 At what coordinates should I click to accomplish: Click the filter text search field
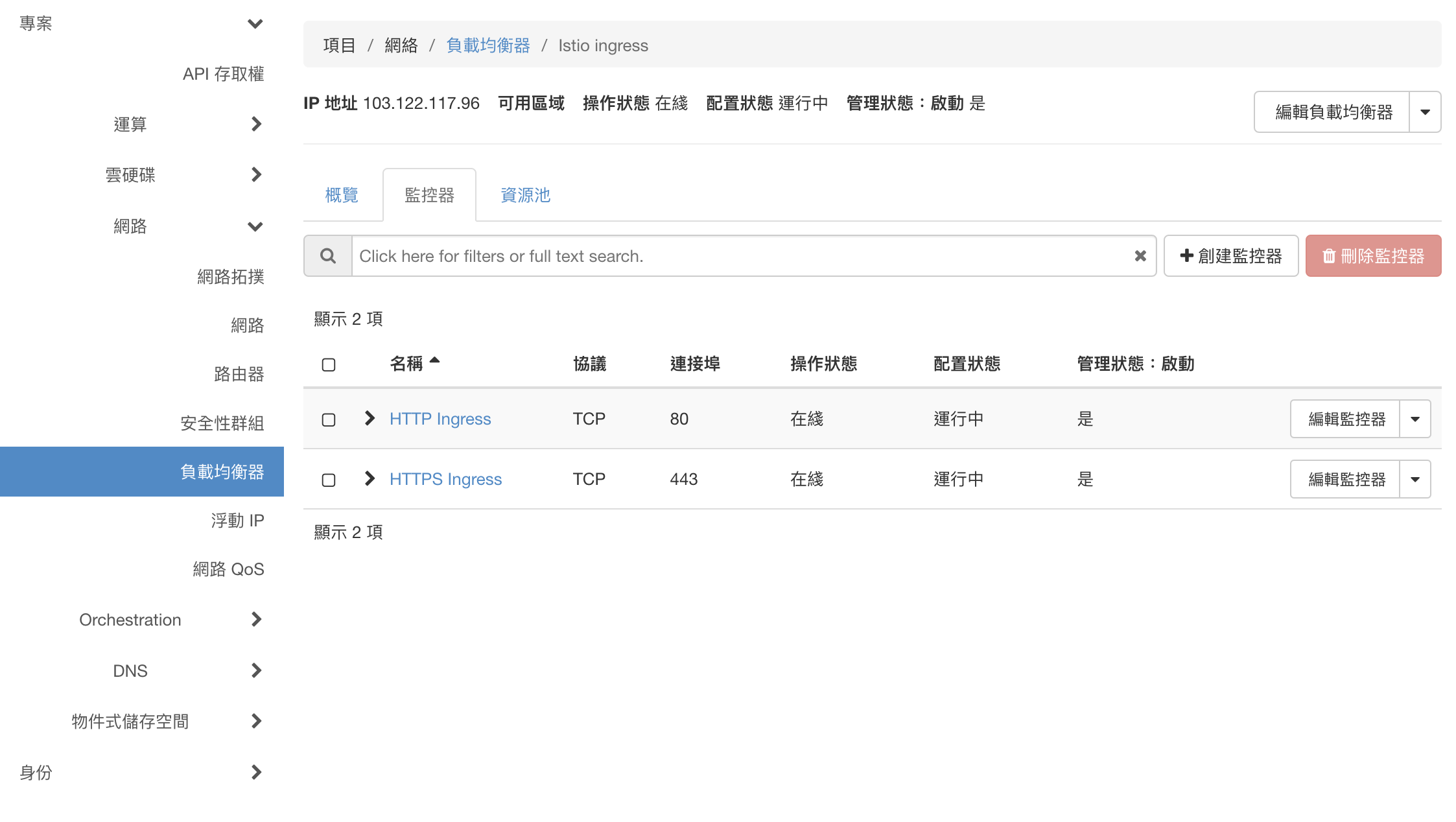click(739, 256)
